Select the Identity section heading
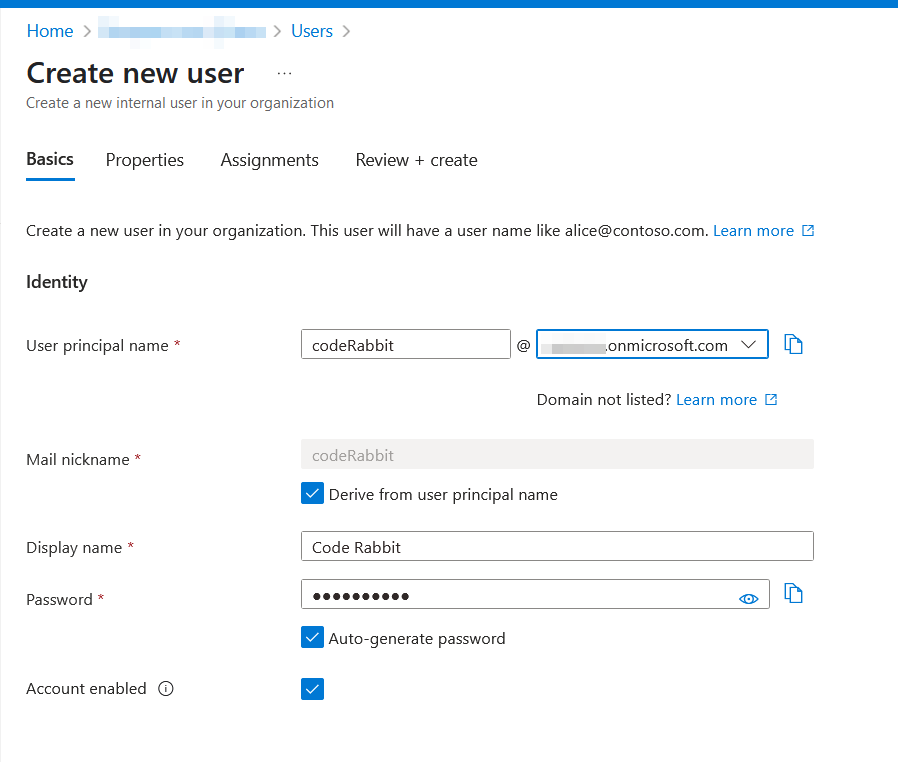Image resolution: width=898 pixels, height=762 pixels. 57,282
